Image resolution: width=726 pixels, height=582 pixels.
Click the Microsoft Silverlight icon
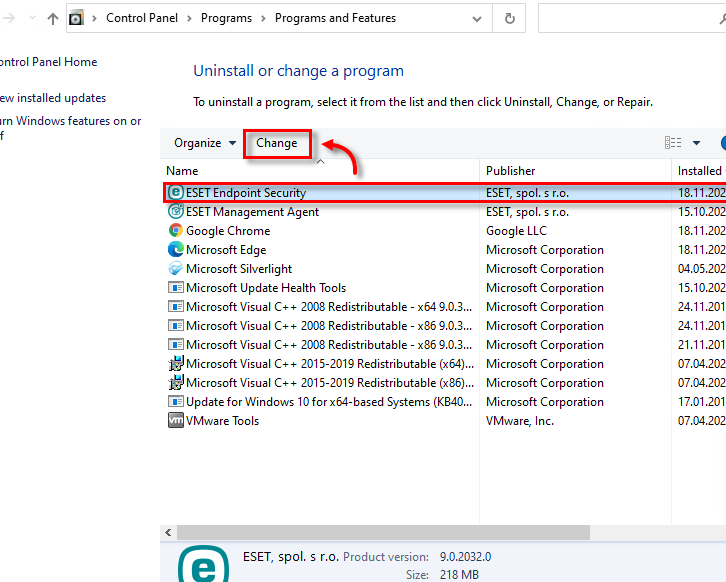pos(176,269)
